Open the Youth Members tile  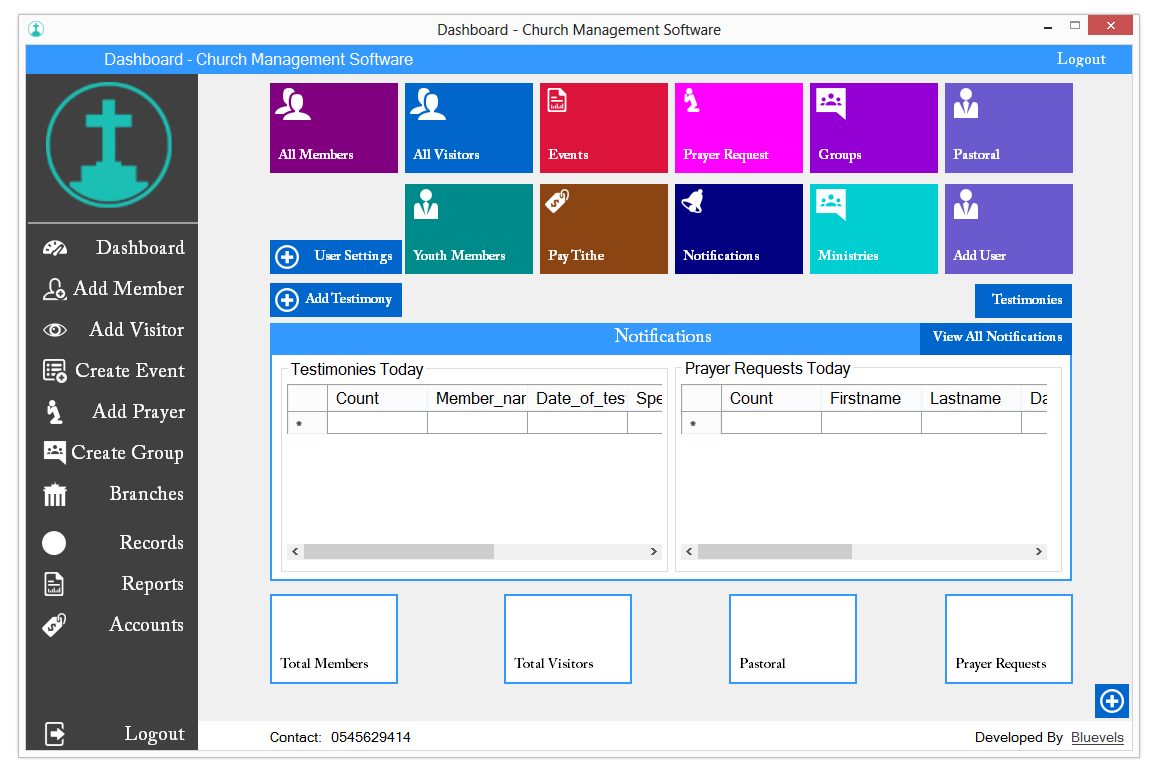pos(468,228)
